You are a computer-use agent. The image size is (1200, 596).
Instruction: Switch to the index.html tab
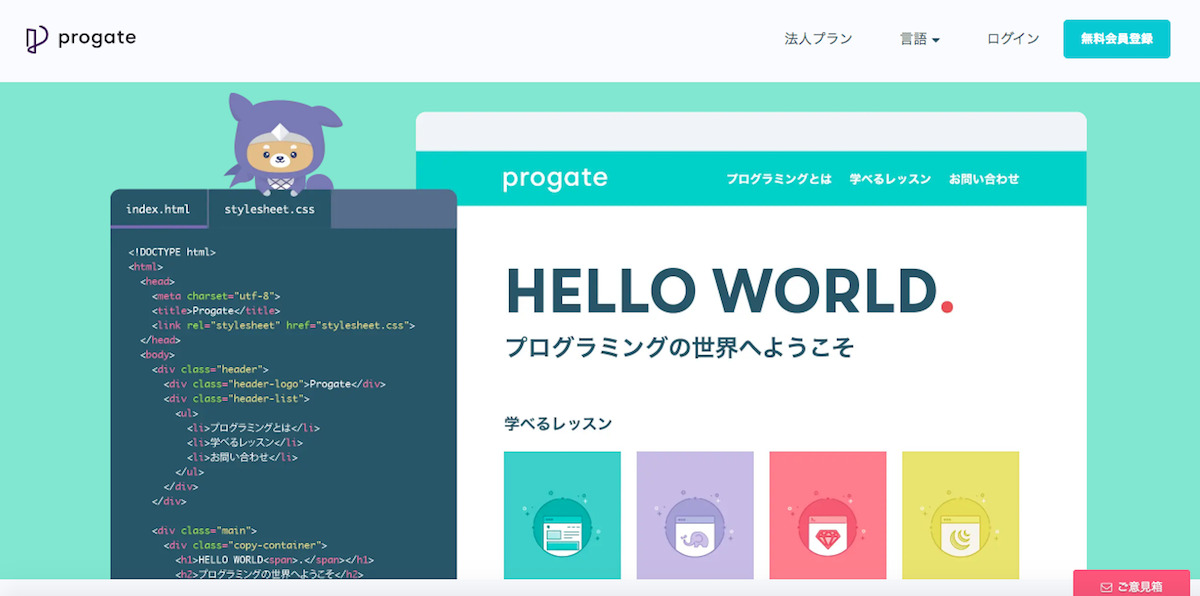(158, 209)
